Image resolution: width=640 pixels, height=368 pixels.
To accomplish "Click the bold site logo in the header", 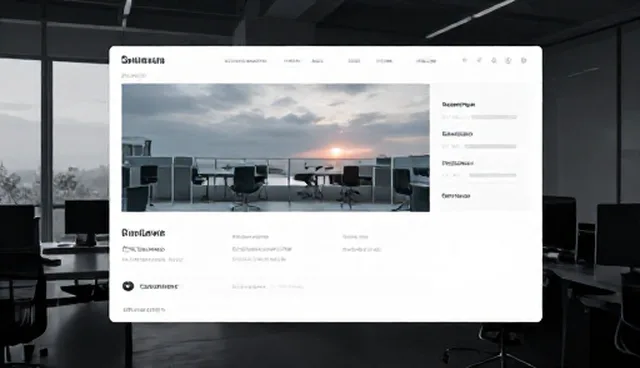I will [143, 60].
